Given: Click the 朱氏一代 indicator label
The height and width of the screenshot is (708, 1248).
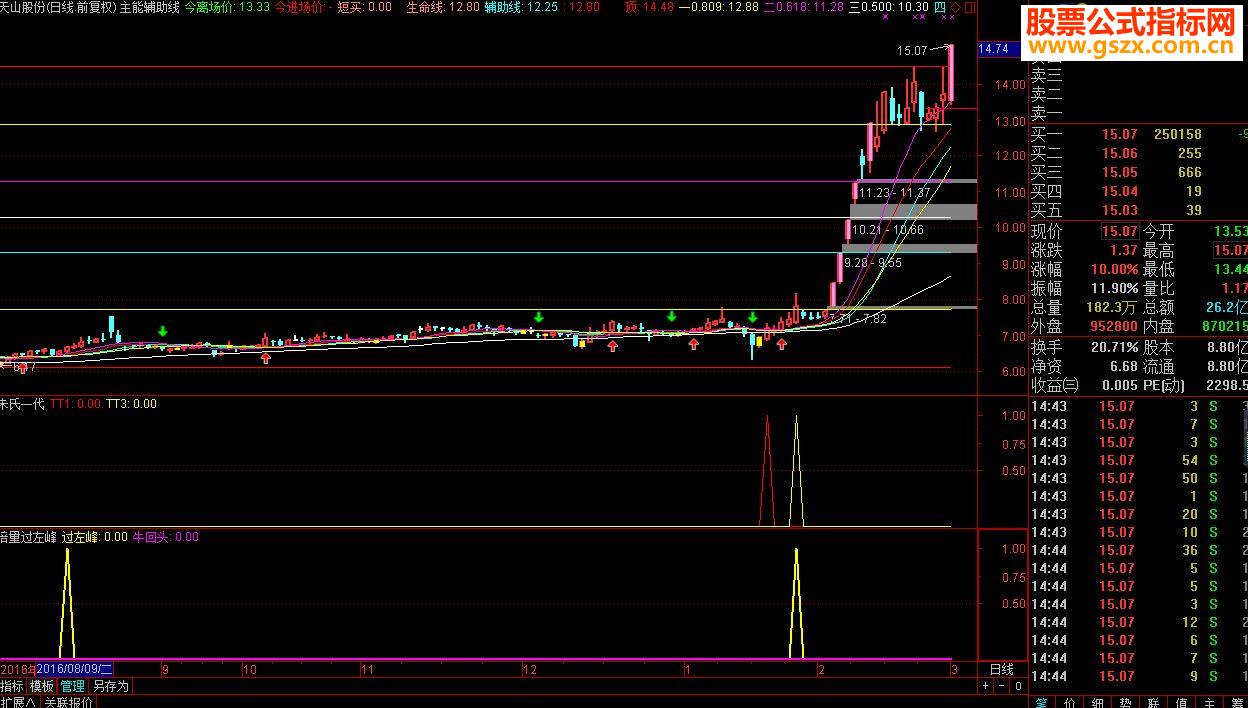Looking at the screenshot, I should click(22, 404).
